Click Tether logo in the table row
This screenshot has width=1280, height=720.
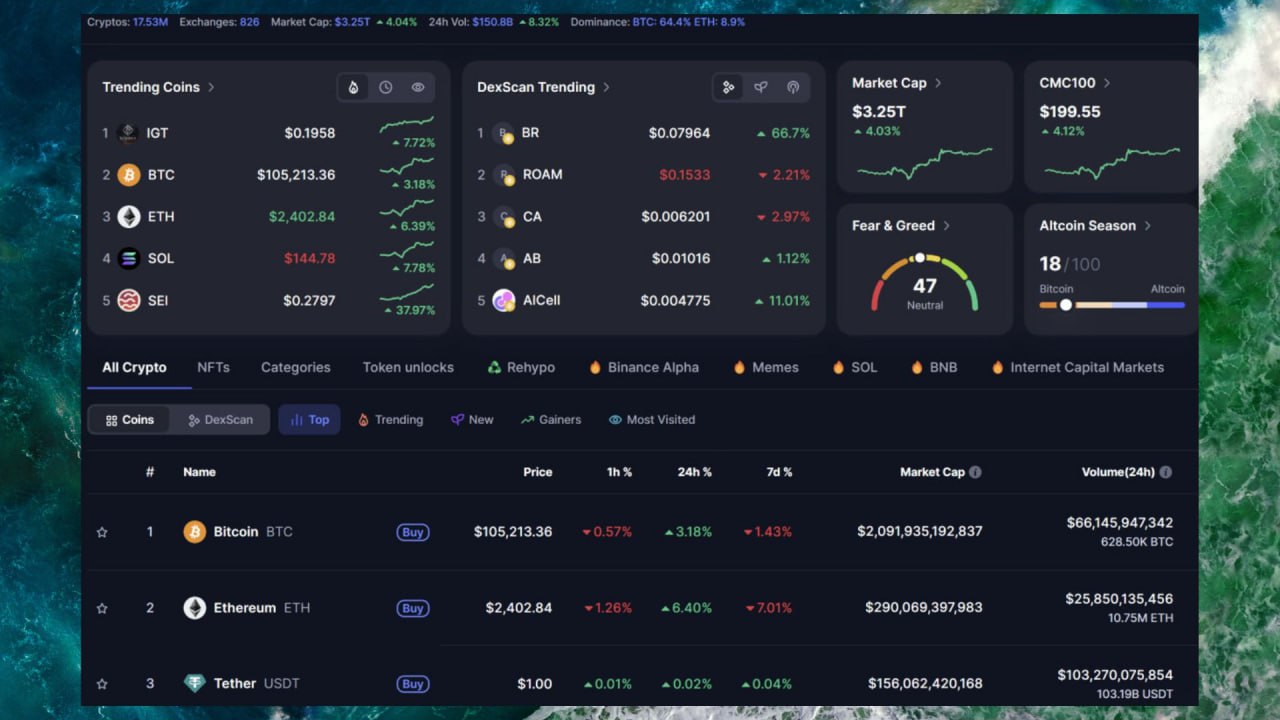coord(194,684)
